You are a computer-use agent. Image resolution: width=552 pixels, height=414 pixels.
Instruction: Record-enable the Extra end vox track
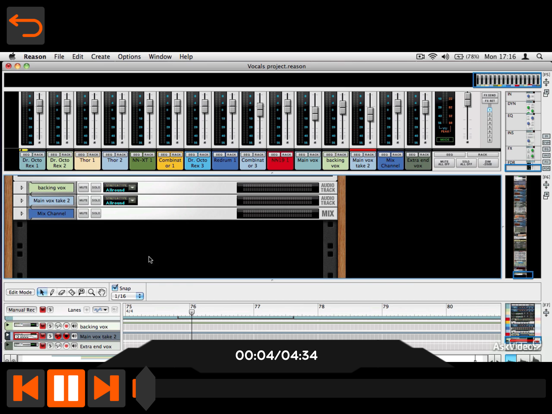(66, 346)
